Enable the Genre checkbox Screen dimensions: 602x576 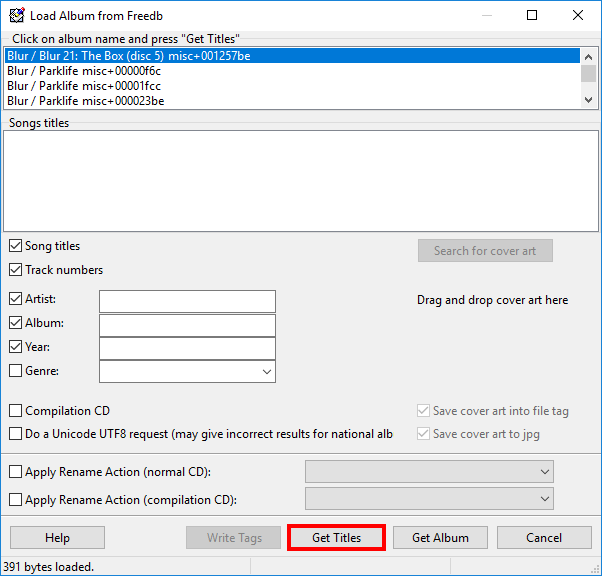point(15,371)
